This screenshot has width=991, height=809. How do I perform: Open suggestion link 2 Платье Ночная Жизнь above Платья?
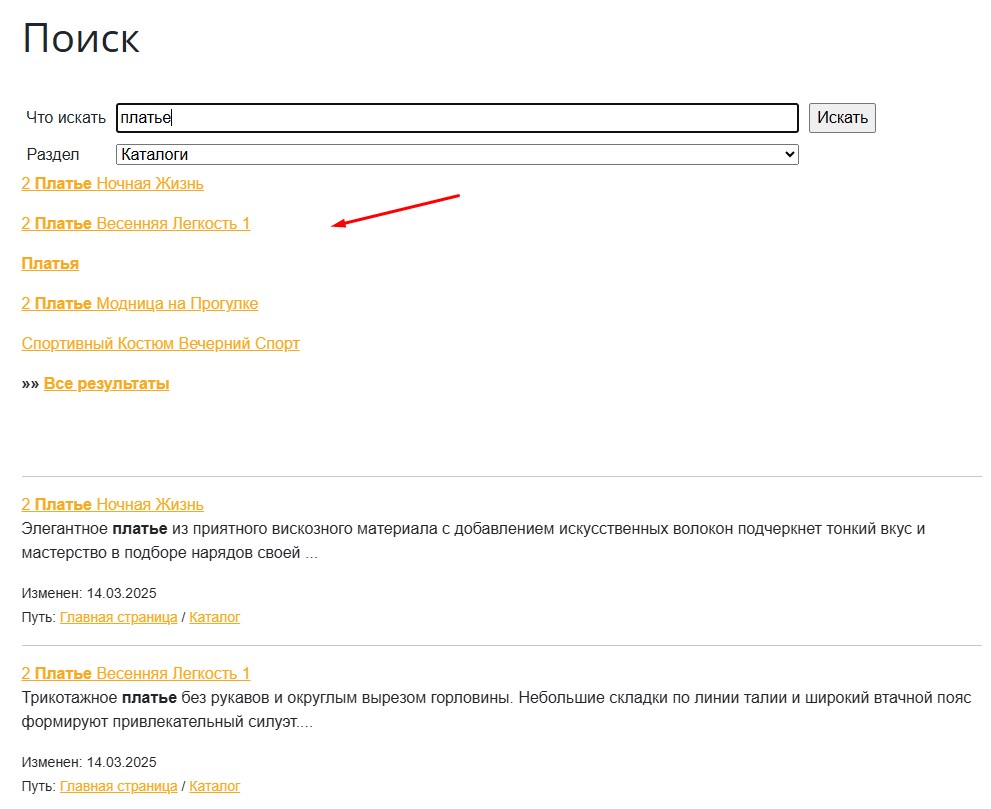(x=112, y=184)
